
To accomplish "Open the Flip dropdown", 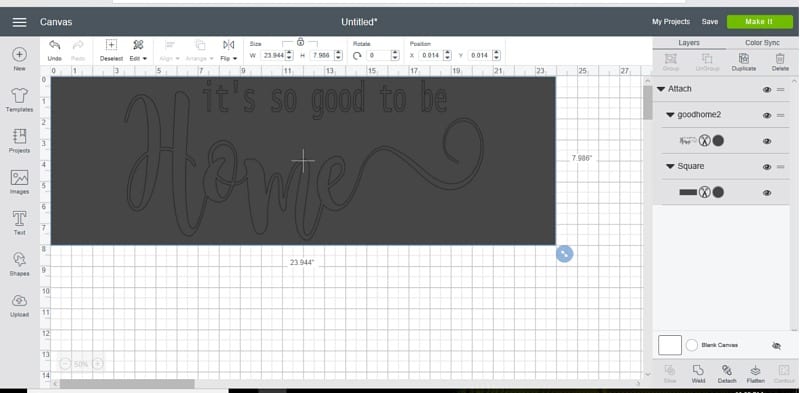I will [229, 50].
